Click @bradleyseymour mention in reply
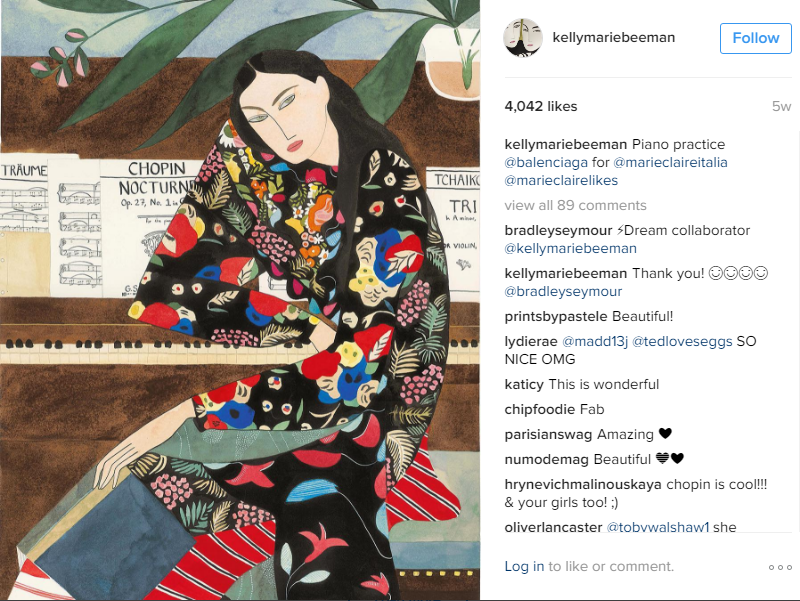Image resolution: width=800 pixels, height=601 pixels. tap(563, 291)
